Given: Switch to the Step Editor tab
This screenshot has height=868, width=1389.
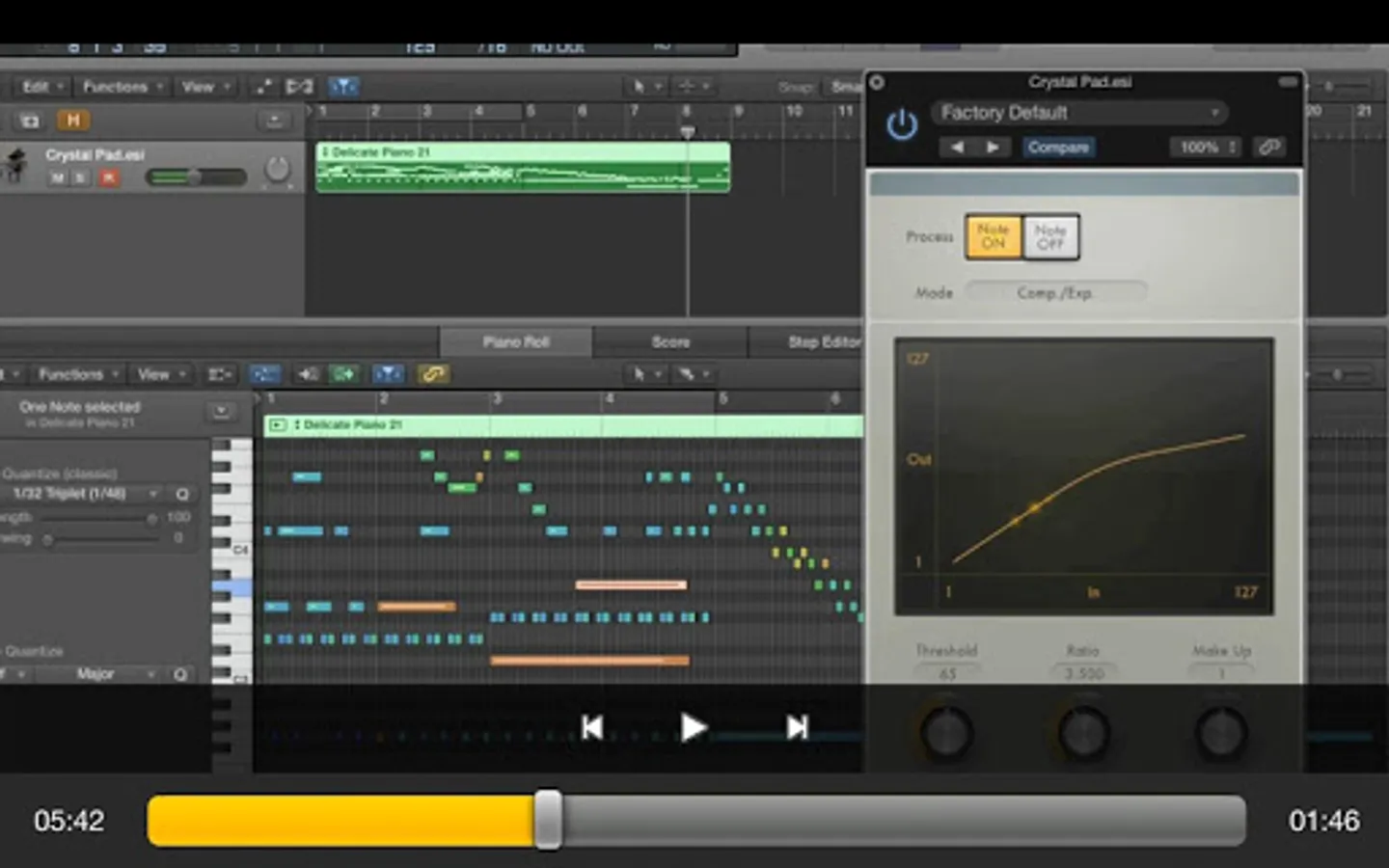Looking at the screenshot, I should [806, 342].
